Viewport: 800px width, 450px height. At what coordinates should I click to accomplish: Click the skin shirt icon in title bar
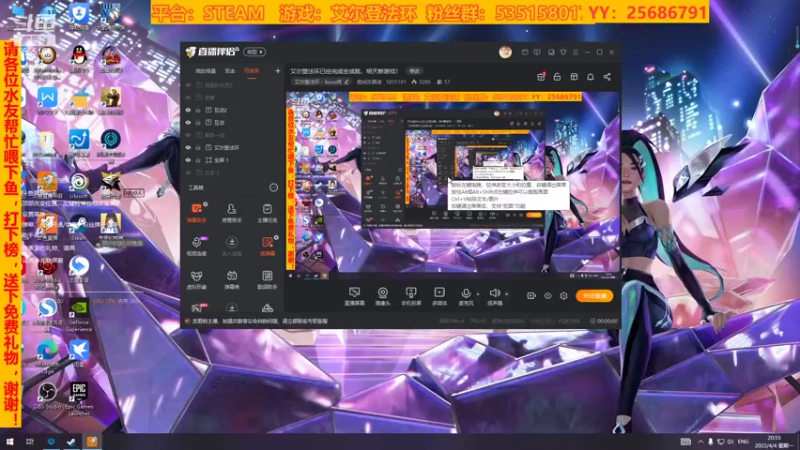563,52
